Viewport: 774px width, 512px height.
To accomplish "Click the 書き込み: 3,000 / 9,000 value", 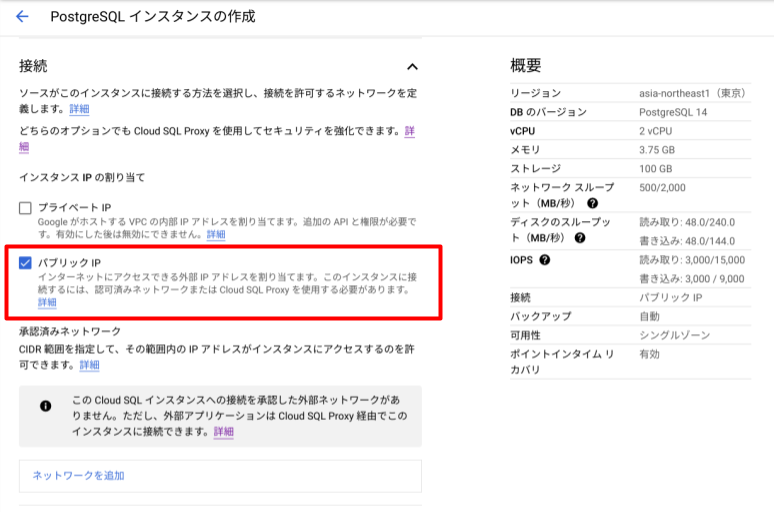I will 692,278.
